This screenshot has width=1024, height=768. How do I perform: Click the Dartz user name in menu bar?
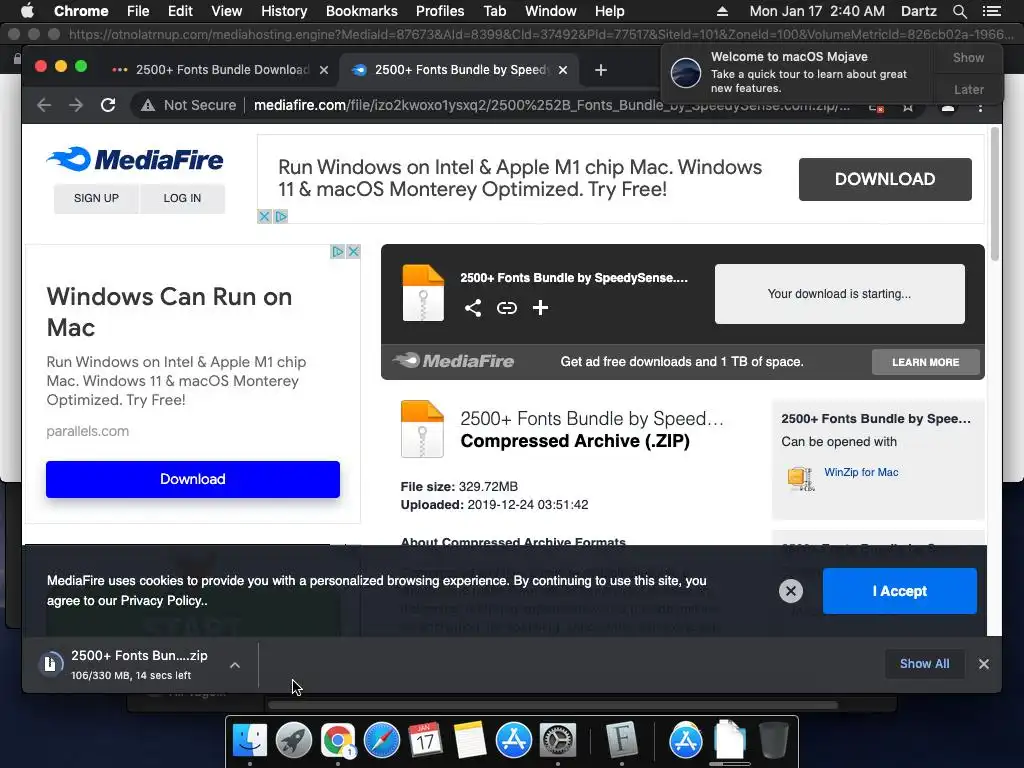(x=918, y=11)
